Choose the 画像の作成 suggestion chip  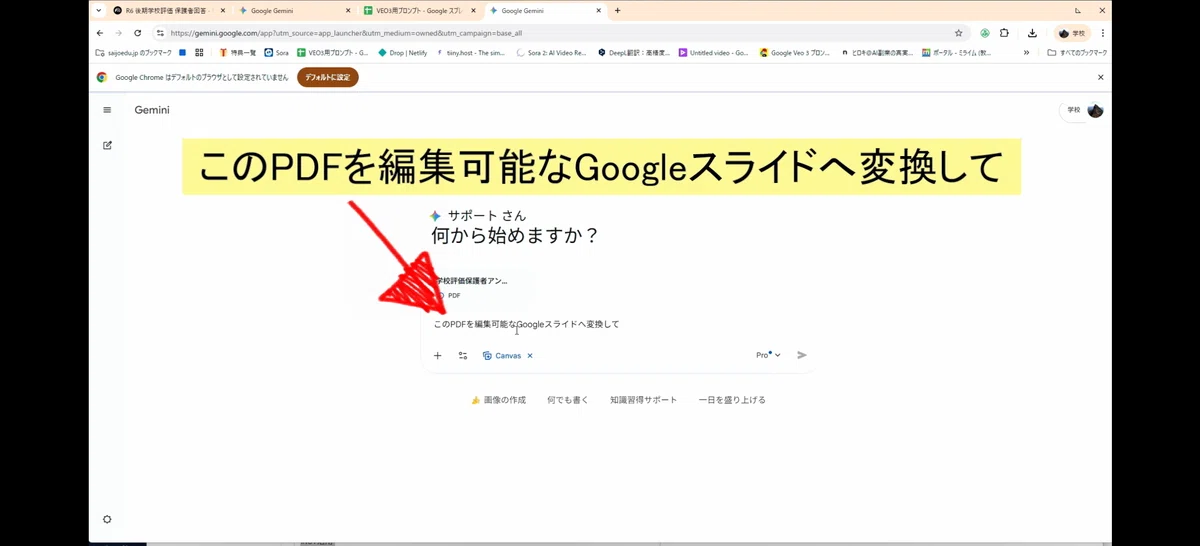pos(498,400)
